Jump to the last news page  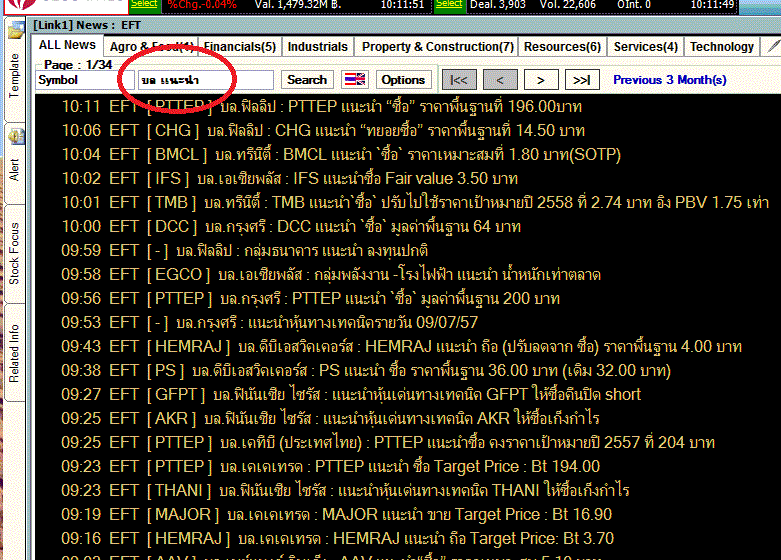[581, 80]
